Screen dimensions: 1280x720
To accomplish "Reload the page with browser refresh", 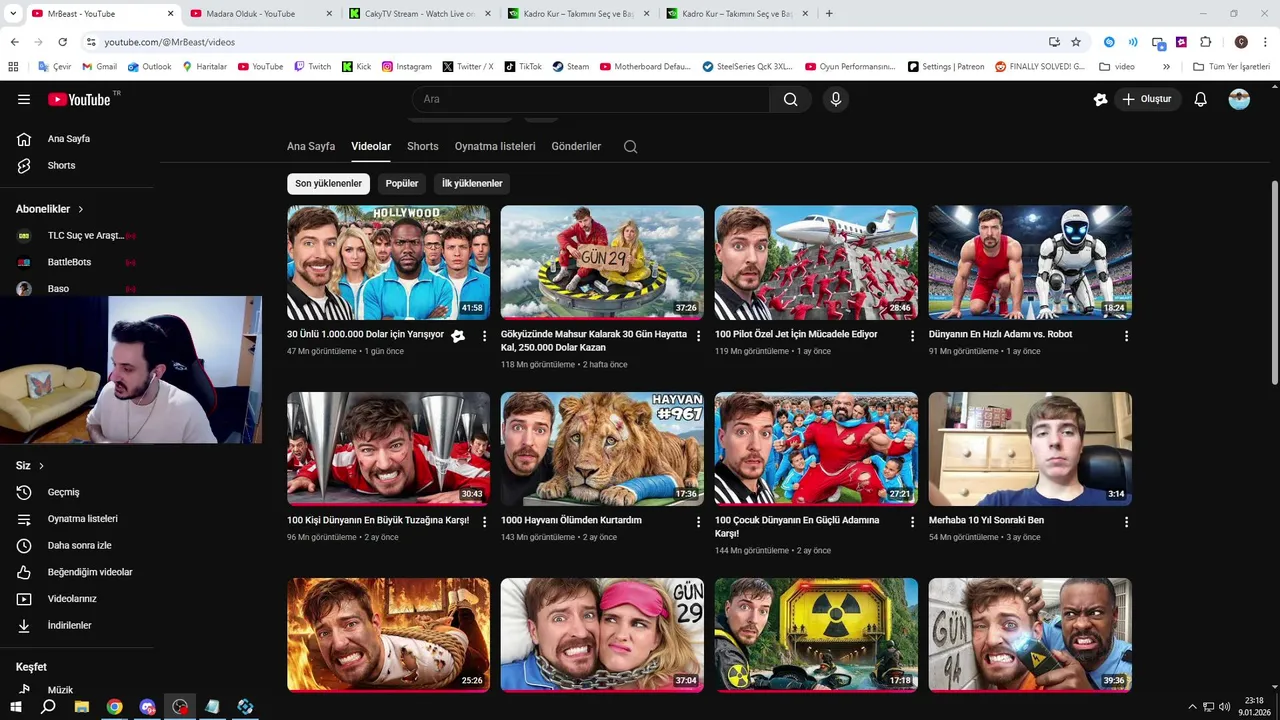I will (62, 42).
